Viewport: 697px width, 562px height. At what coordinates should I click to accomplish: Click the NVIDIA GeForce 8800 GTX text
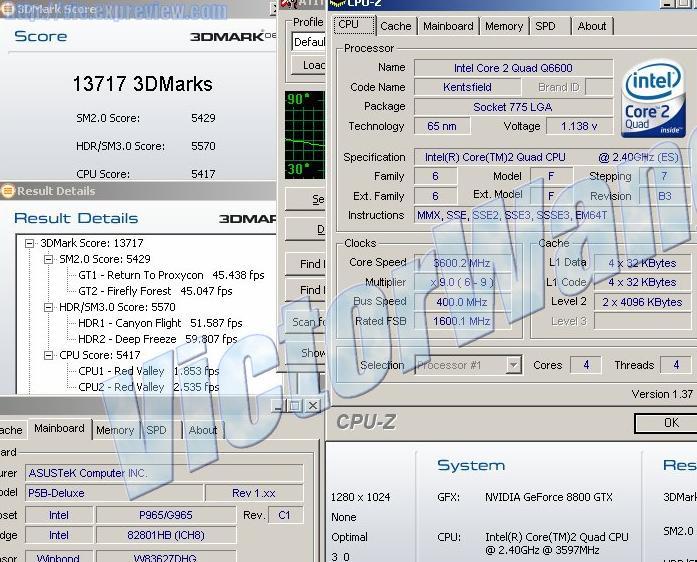549,497
